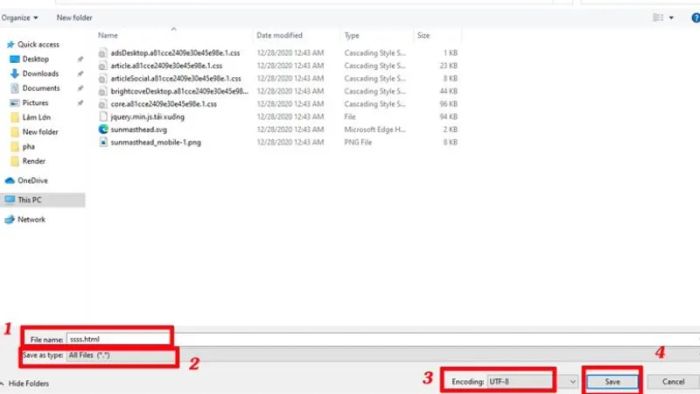Click the css icon of articleSocial file
Screen dimensions: 700x394
pos(103,79)
